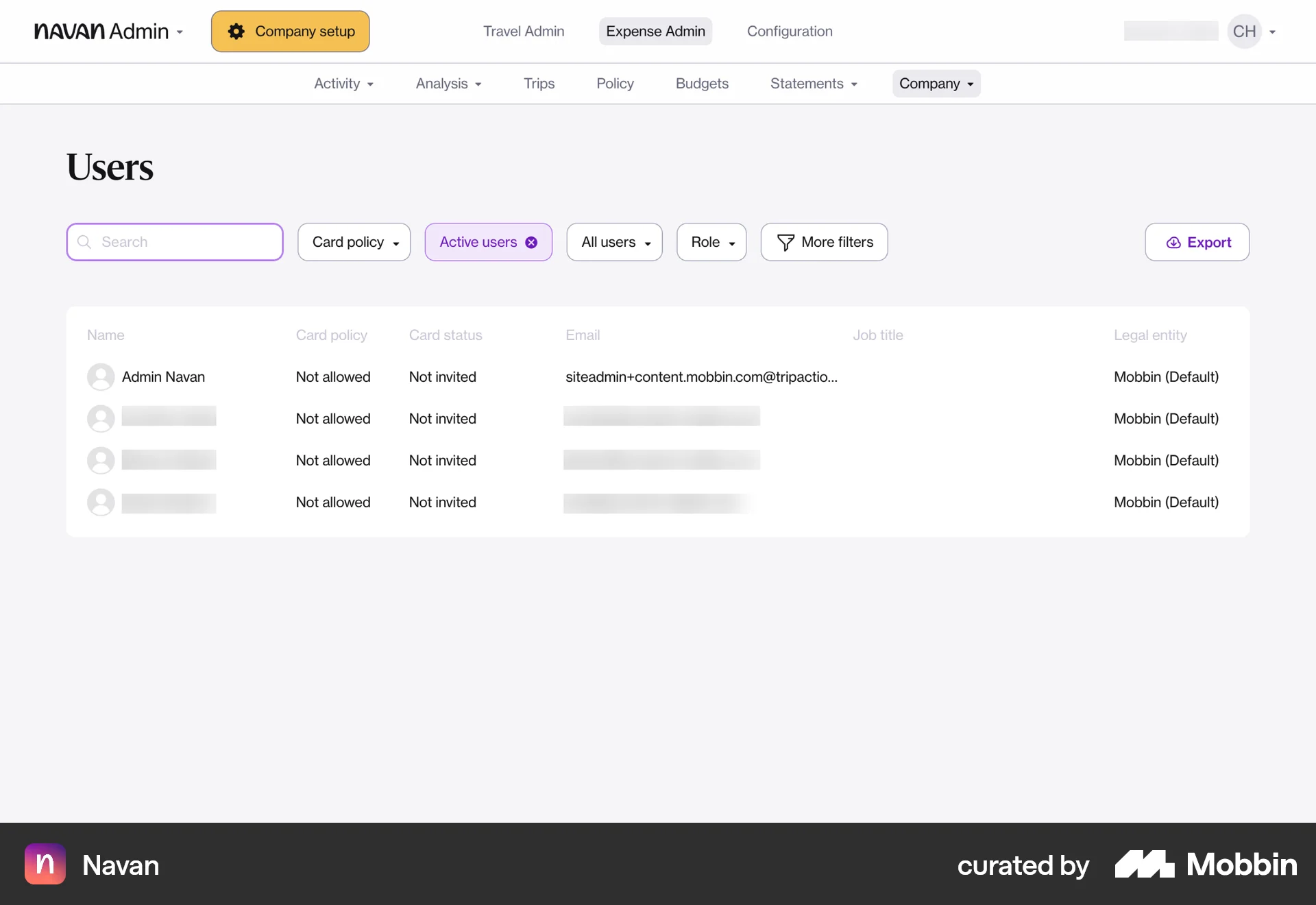Go to the Trips page
Viewport: 1316px width, 905px height.
coord(539,83)
